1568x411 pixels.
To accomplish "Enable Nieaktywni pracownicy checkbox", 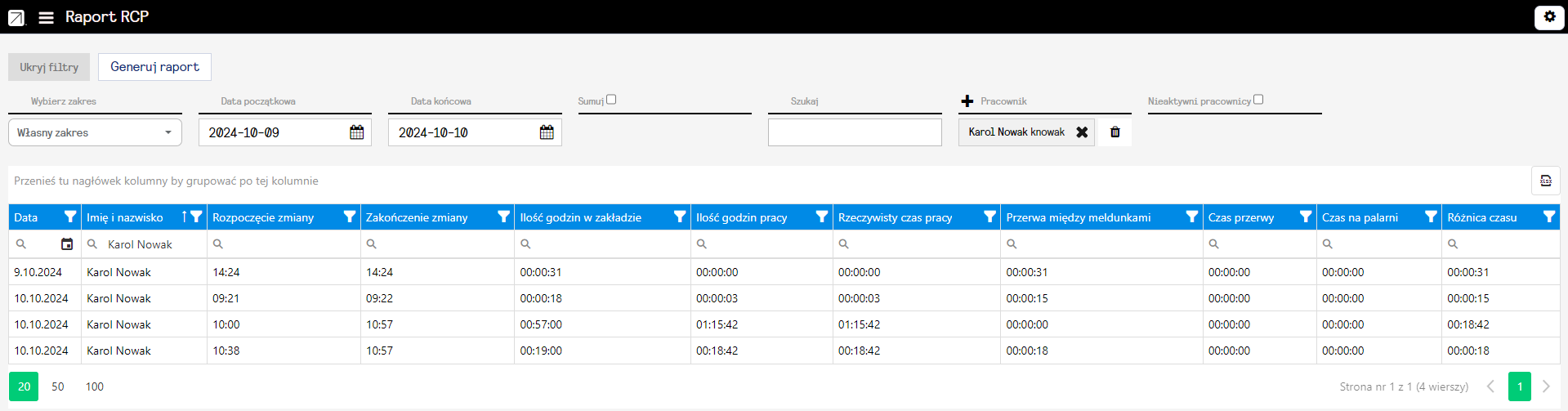I will [x=1258, y=100].
